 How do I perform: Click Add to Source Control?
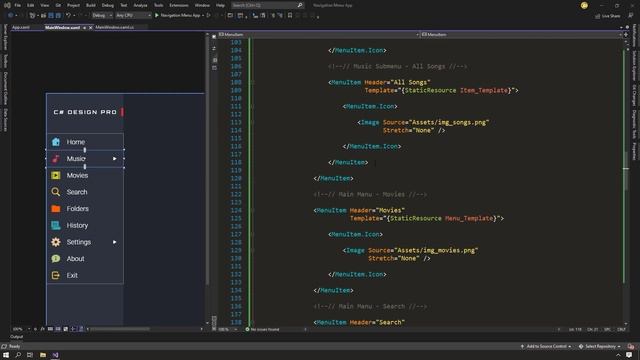pos(546,347)
